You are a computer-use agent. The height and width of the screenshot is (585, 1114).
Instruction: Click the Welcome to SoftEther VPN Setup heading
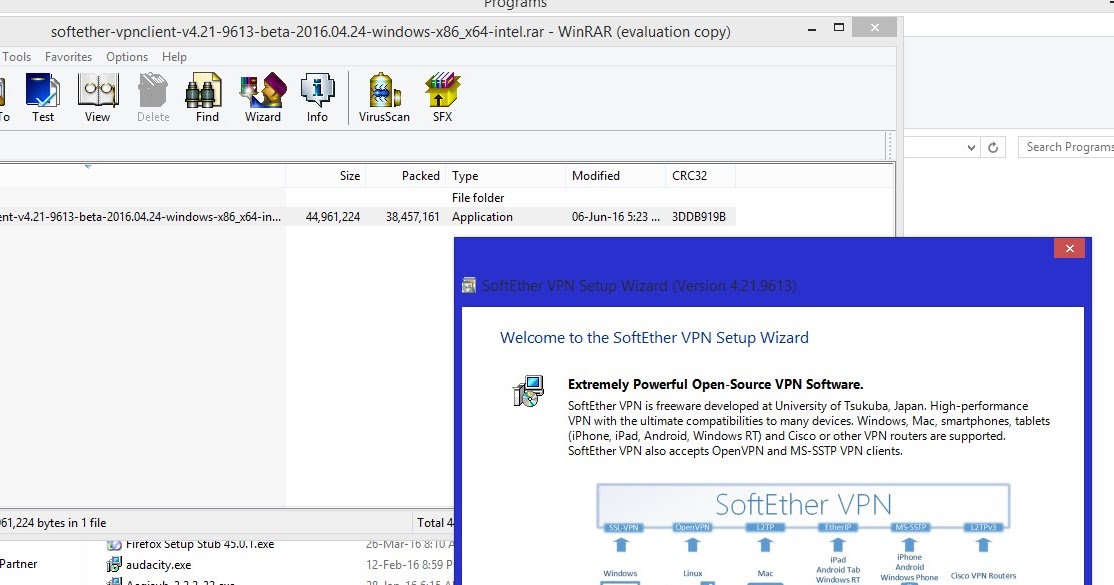click(654, 338)
